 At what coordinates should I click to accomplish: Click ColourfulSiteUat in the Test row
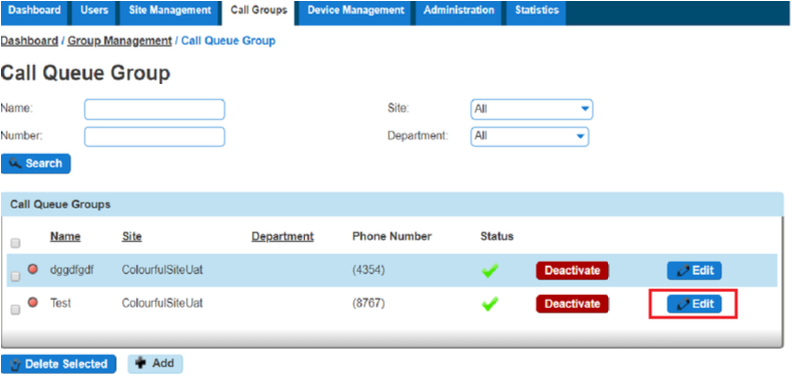click(x=162, y=304)
